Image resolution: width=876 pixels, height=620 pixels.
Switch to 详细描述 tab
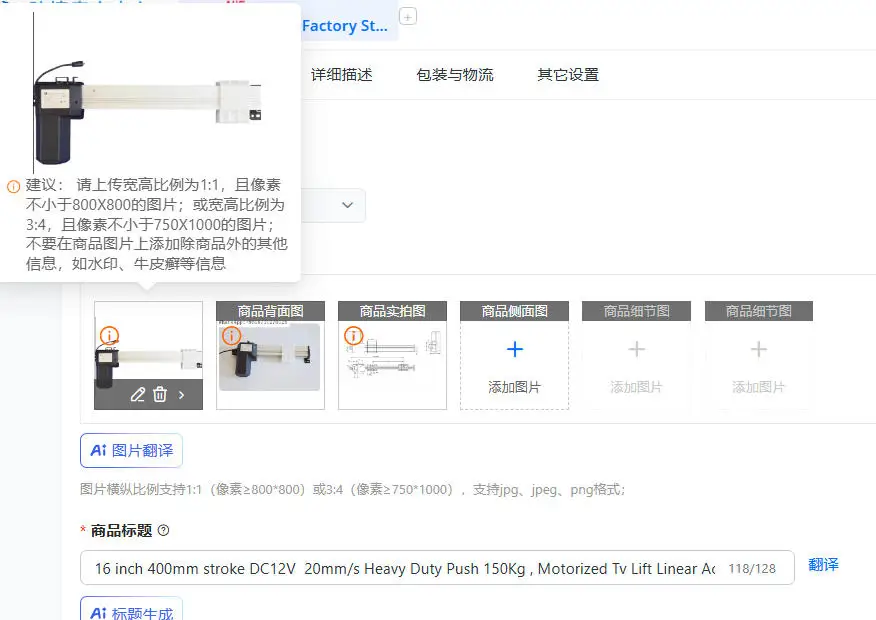pos(341,75)
